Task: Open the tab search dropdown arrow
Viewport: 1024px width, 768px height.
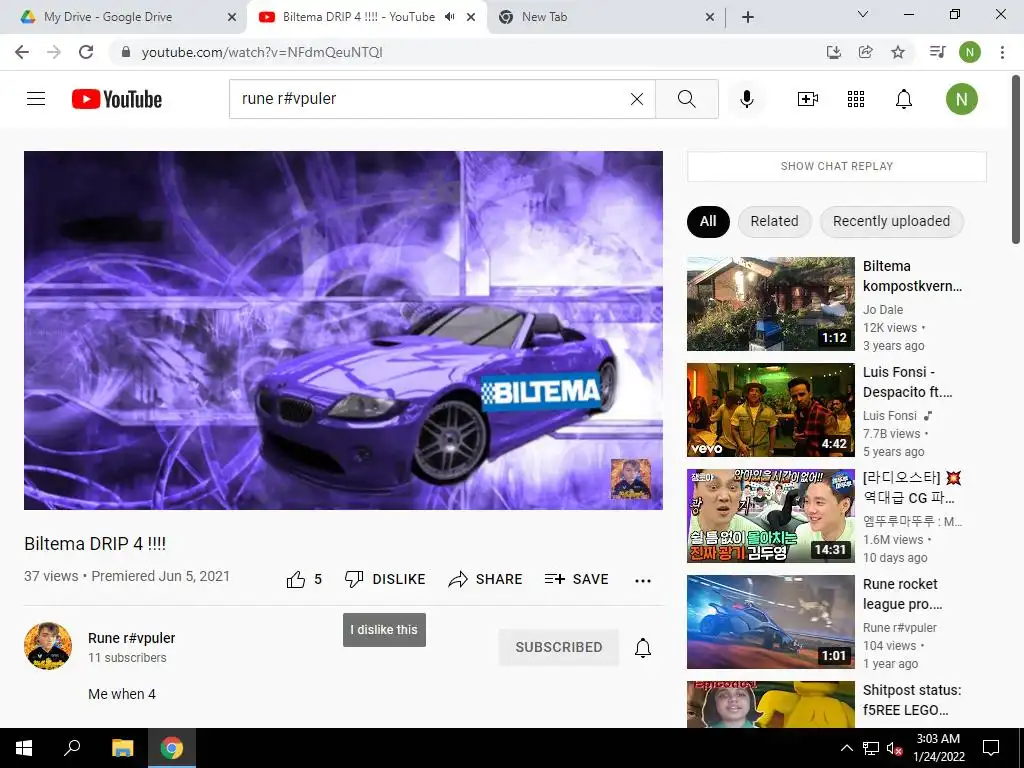Action: click(x=863, y=14)
